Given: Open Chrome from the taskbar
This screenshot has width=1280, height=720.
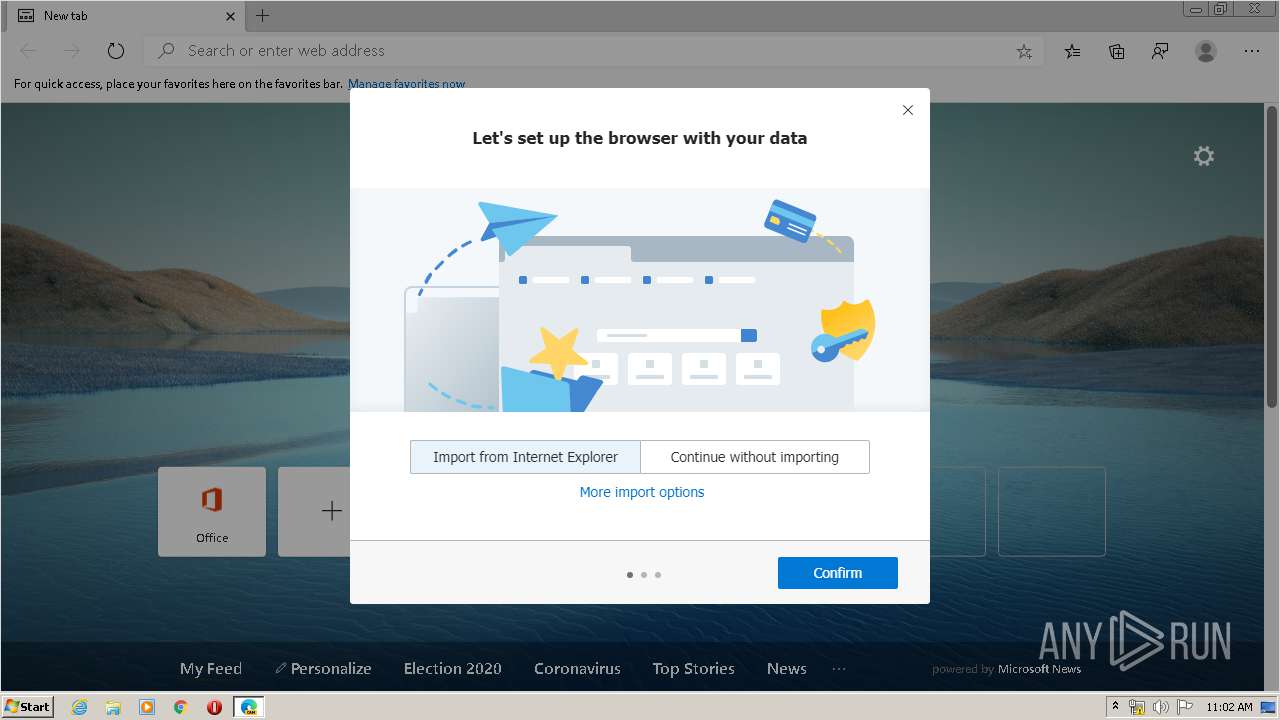Looking at the screenshot, I should tap(181, 707).
